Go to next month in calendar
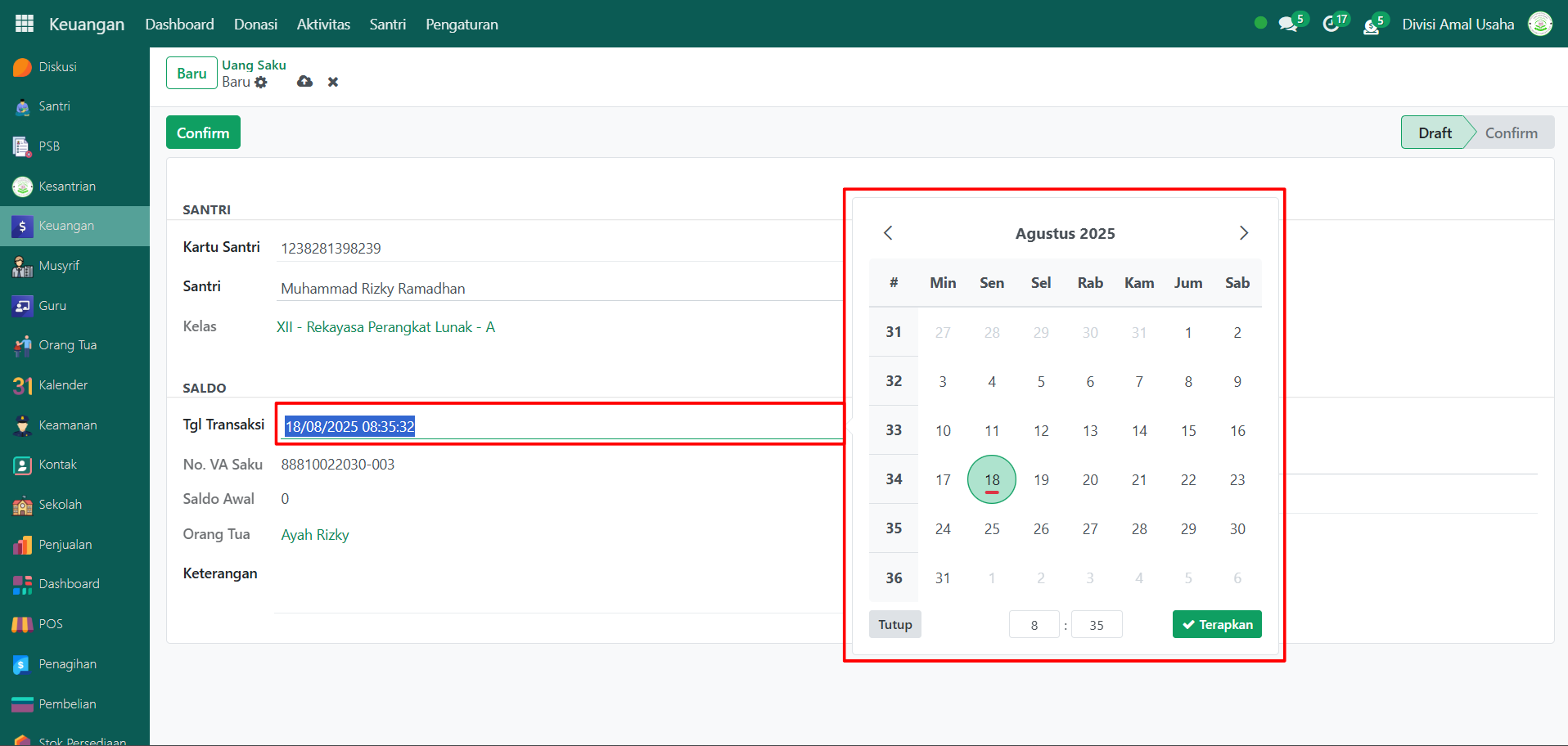This screenshot has width=1568, height=746. click(1243, 233)
